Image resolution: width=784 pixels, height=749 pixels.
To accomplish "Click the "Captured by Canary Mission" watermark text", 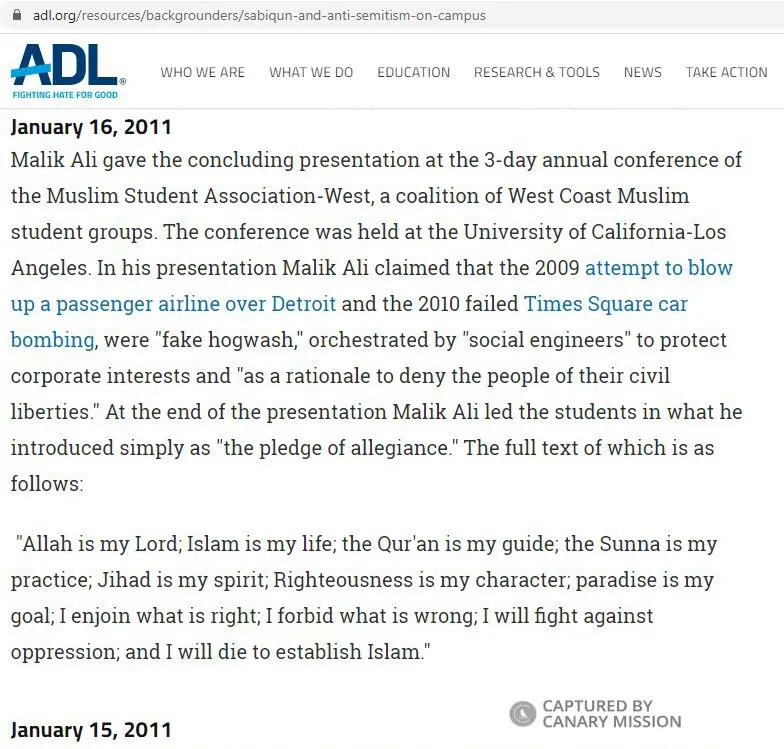I will pyautogui.click(x=611, y=713).
